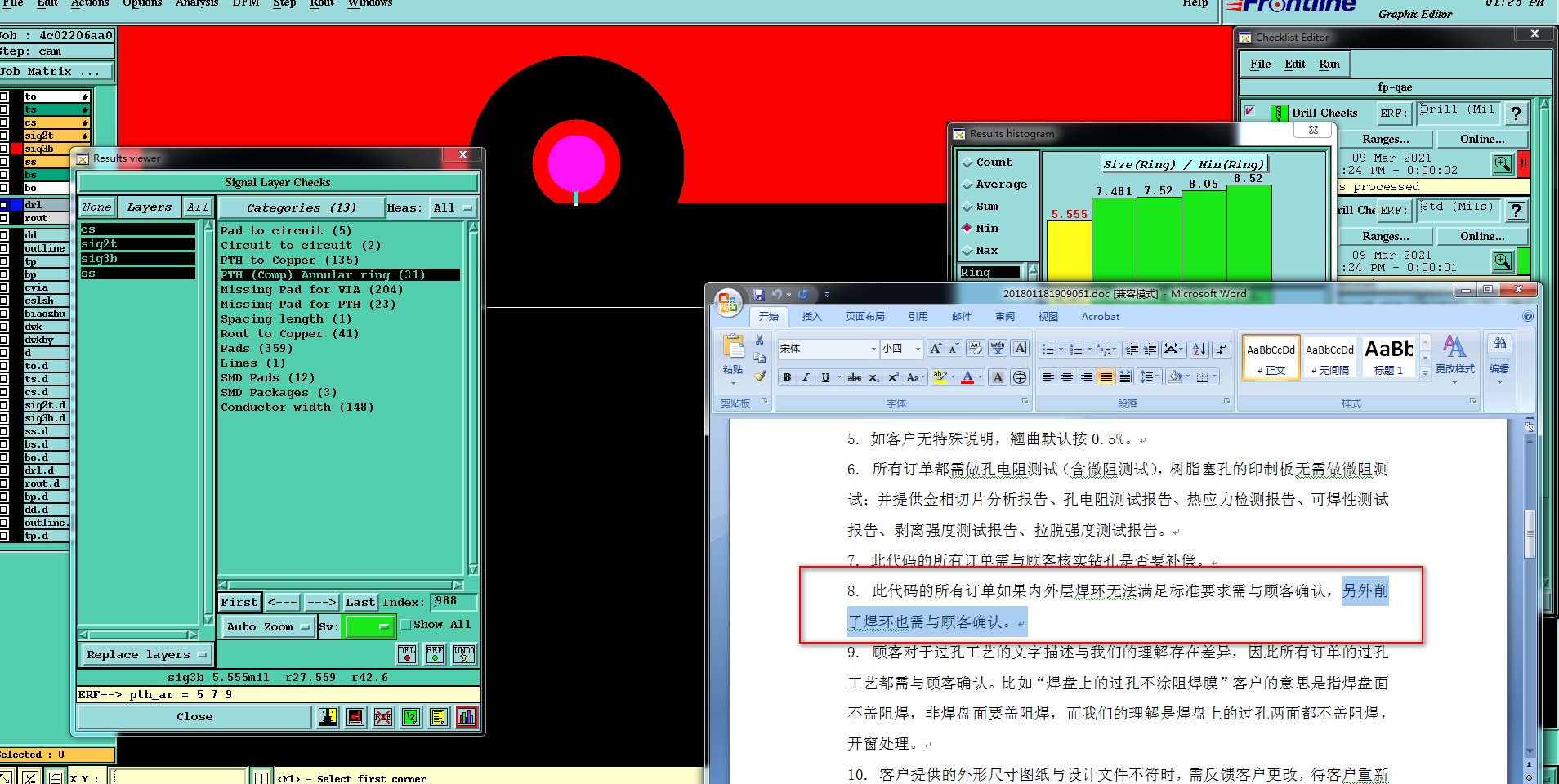Apply strikethrough in Word ribbon

854,377
